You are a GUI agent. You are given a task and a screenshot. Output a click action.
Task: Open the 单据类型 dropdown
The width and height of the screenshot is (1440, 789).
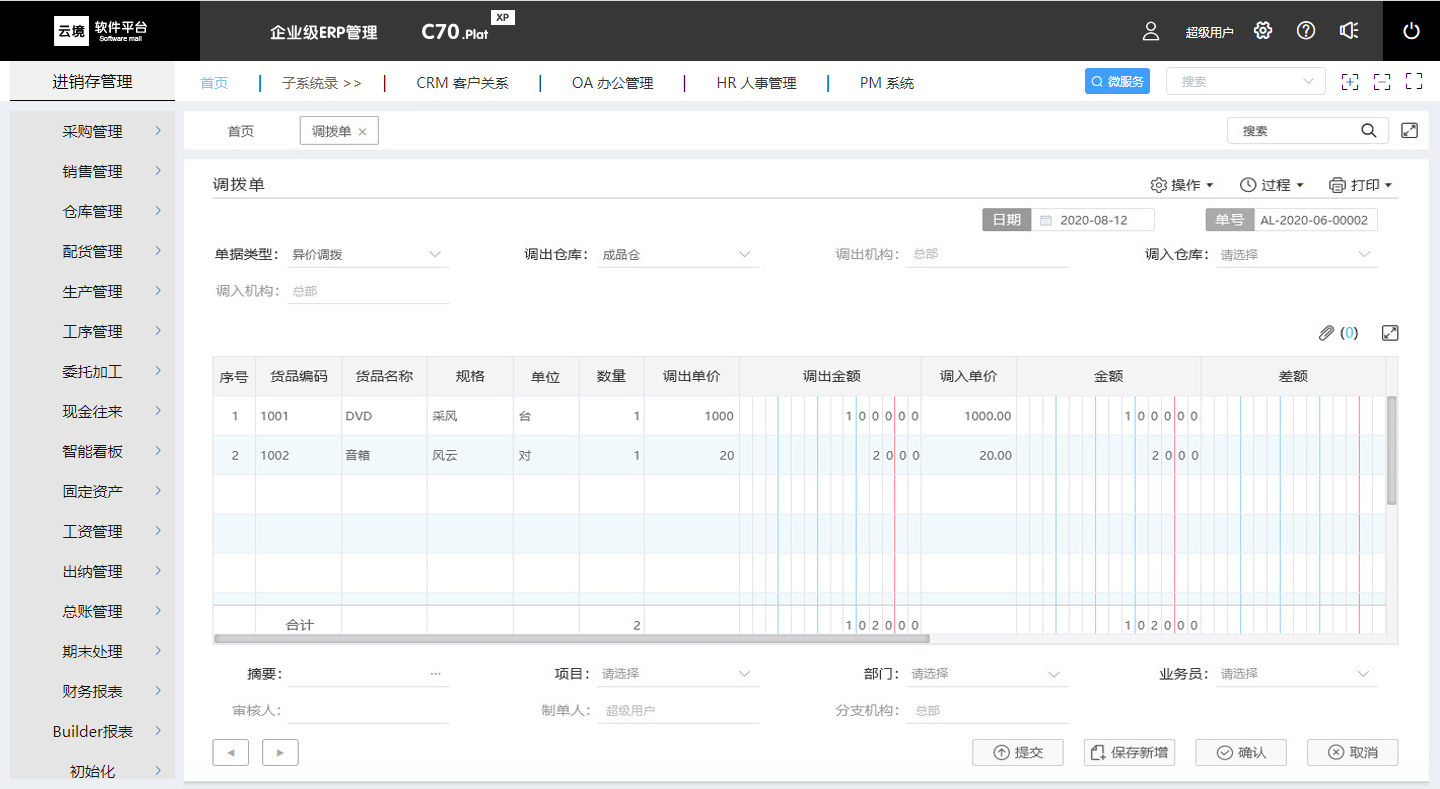[x=368, y=255]
